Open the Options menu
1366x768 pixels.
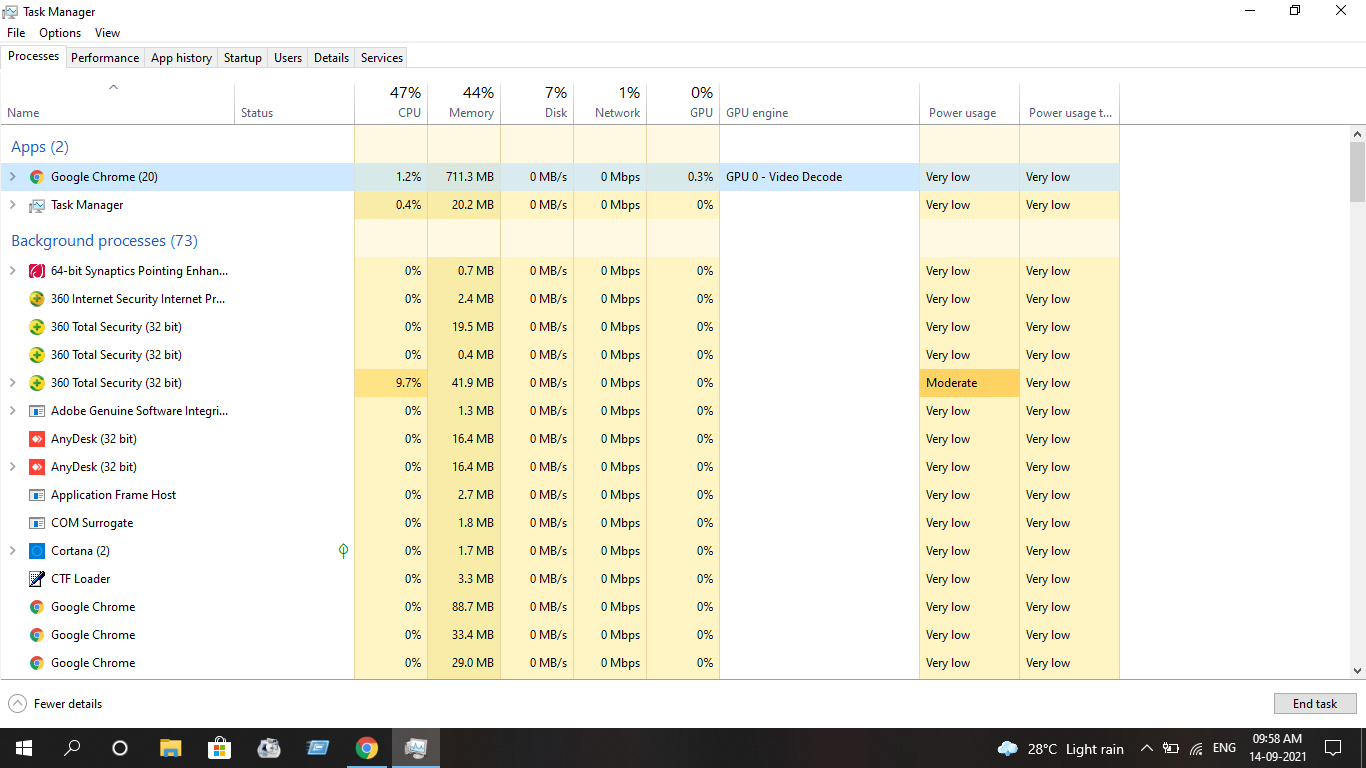click(60, 33)
